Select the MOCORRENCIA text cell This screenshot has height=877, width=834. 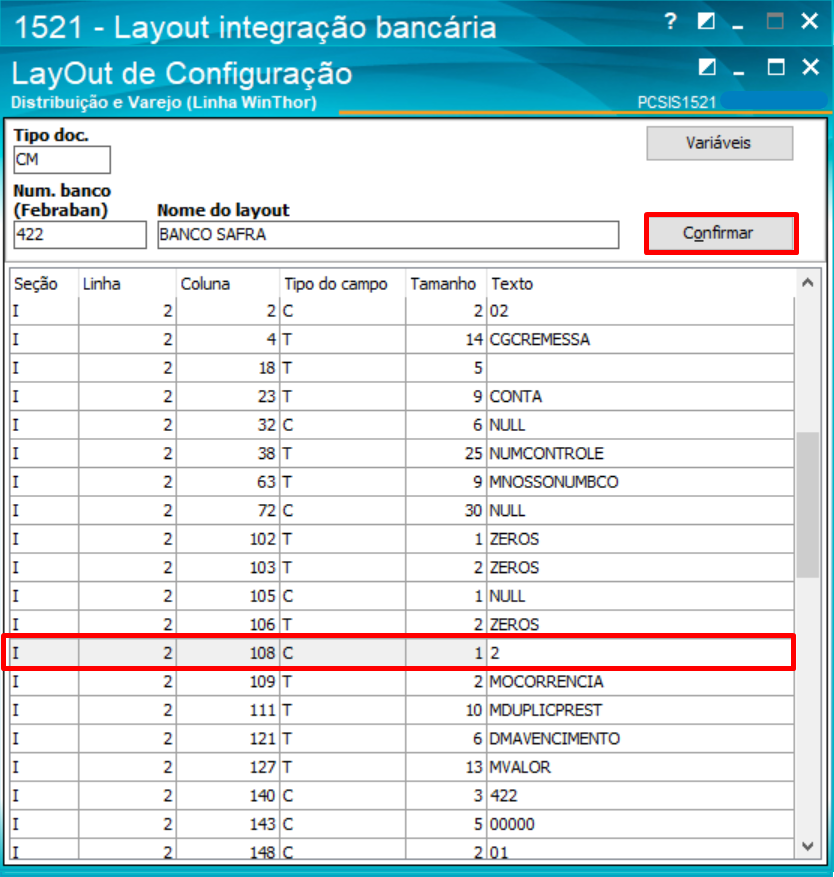coord(640,682)
